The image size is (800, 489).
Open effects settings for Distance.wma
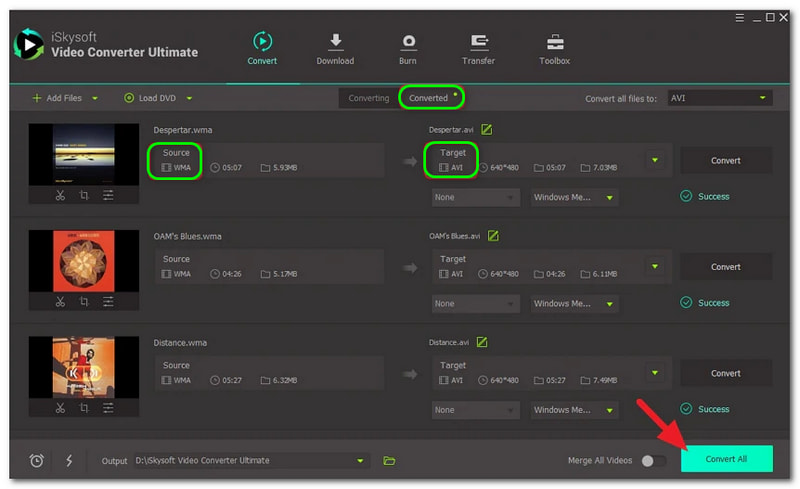(108, 408)
